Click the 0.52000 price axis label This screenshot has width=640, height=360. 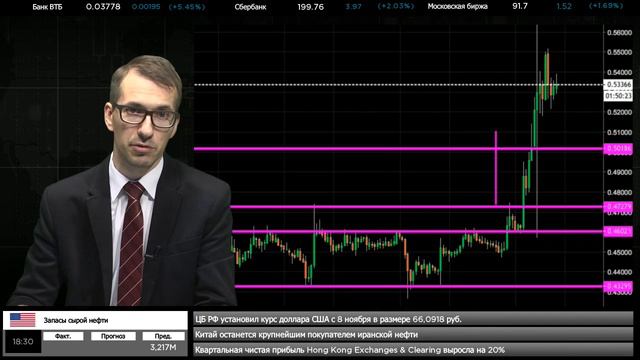pos(619,112)
